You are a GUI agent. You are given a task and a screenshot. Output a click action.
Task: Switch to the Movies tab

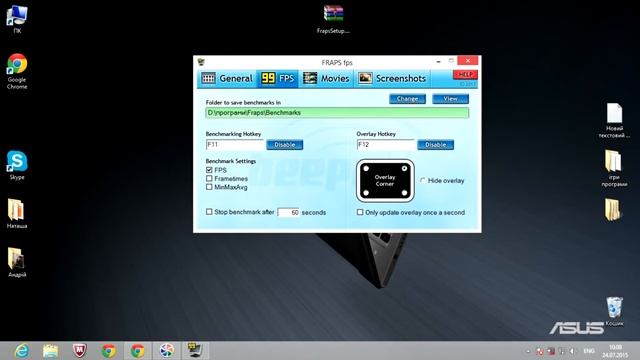326,78
